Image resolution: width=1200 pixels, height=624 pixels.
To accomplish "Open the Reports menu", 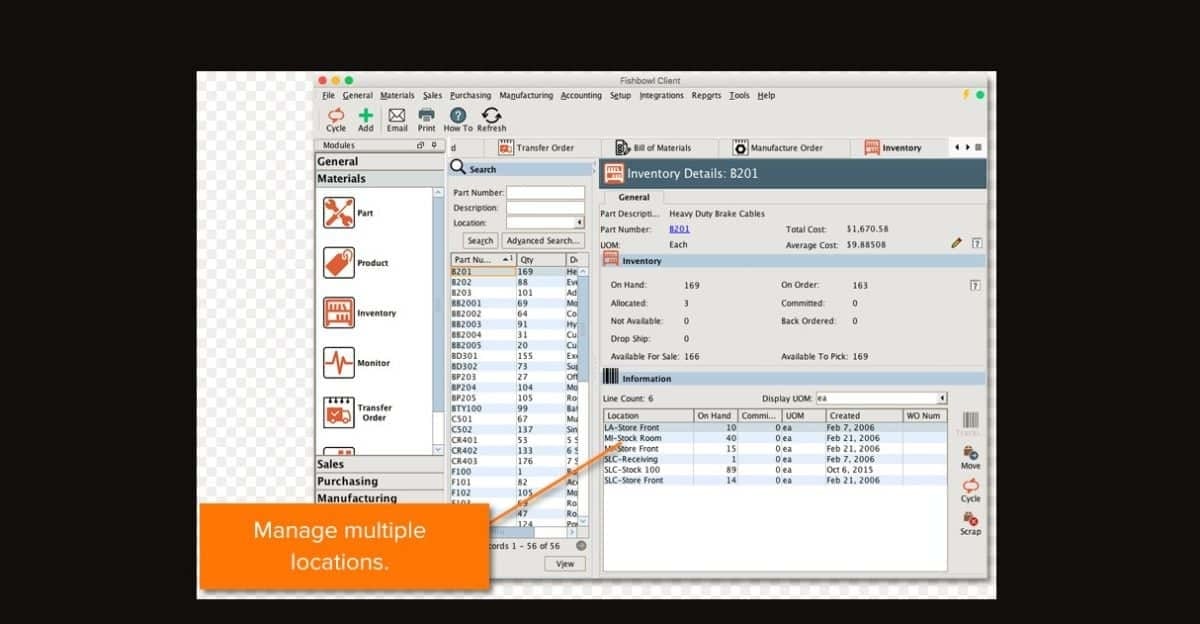I will 706,95.
